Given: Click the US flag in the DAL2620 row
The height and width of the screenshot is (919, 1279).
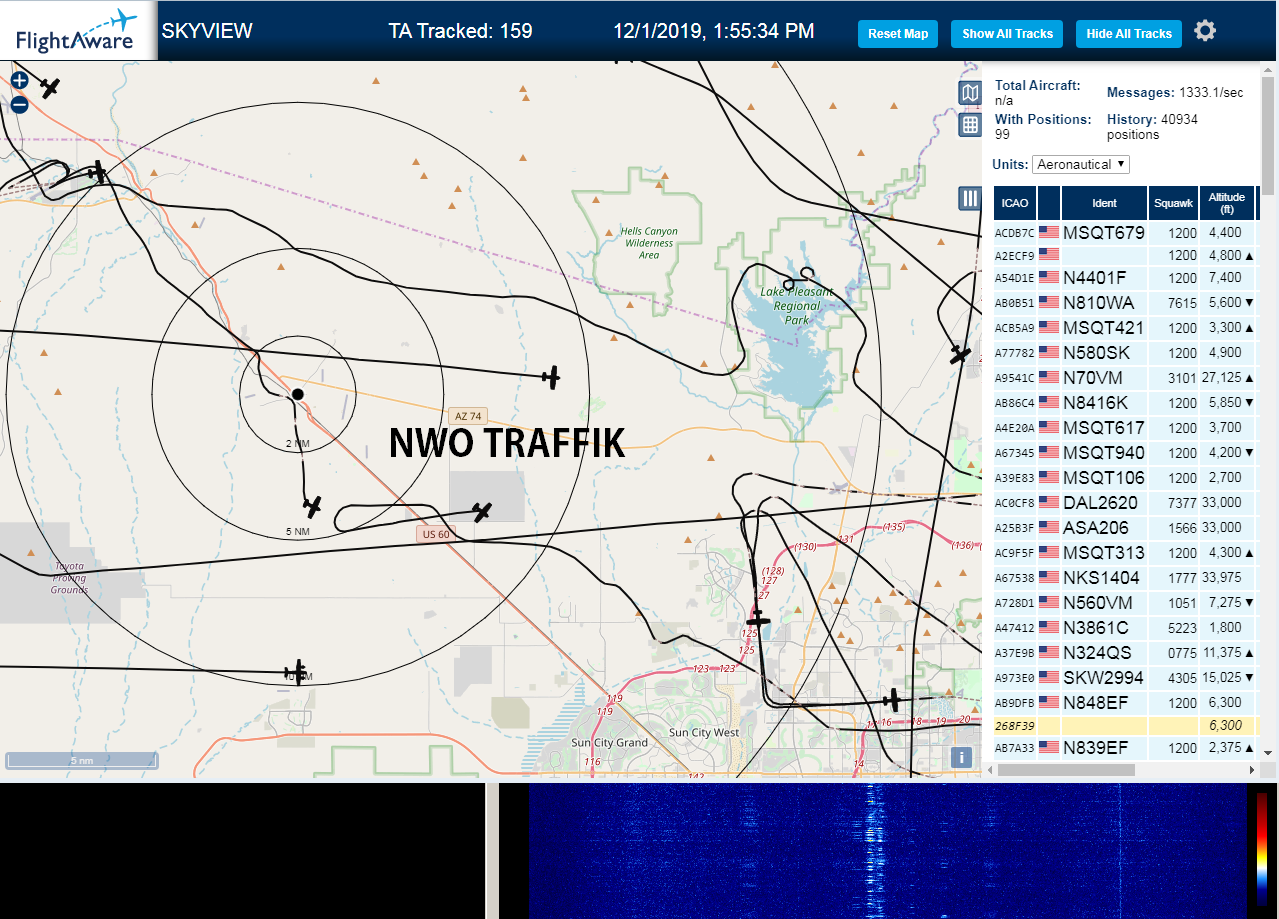Looking at the screenshot, I should tap(1049, 502).
